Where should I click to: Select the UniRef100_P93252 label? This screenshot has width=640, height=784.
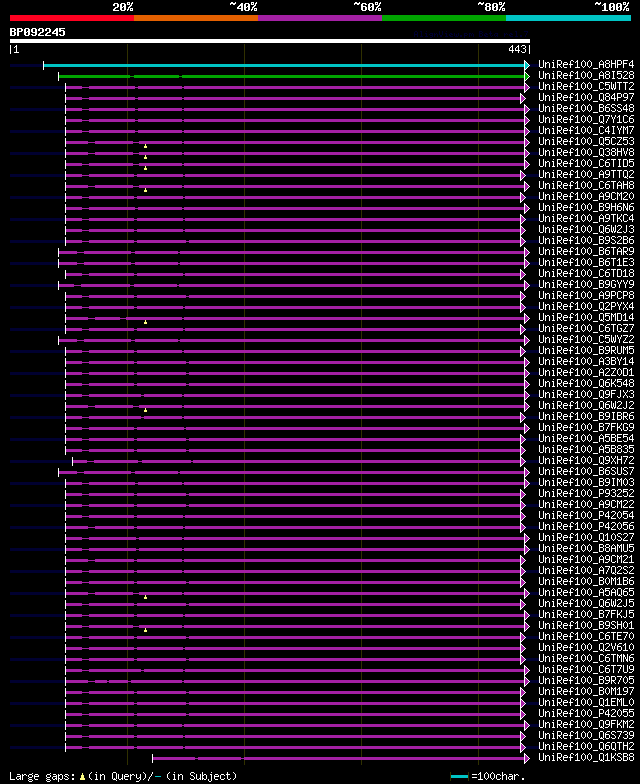(x=586, y=494)
